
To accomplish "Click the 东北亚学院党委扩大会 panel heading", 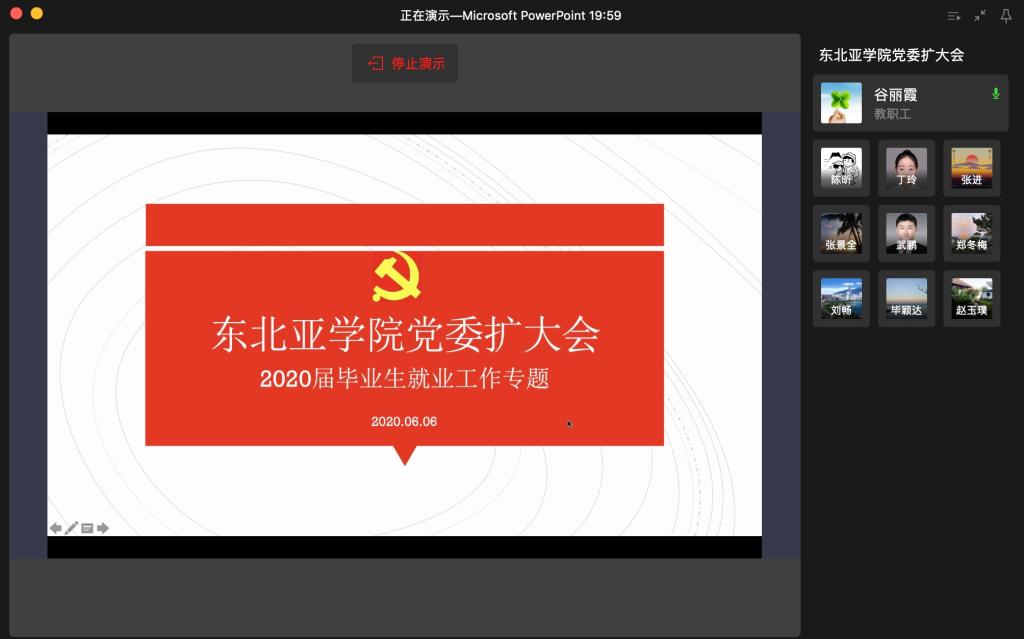I will [x=891, y=55].
